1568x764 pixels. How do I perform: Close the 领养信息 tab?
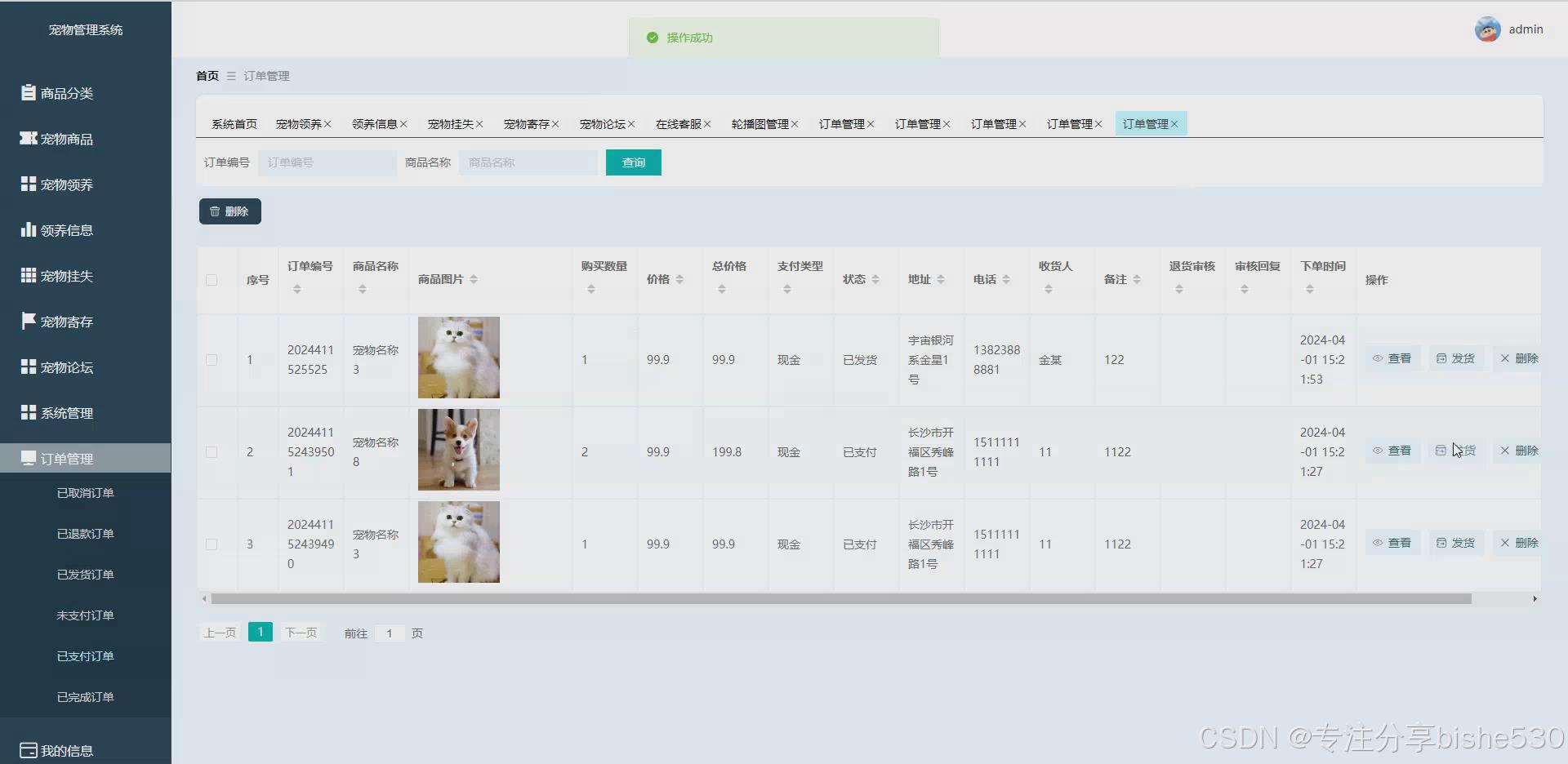[x=403, y=124]
